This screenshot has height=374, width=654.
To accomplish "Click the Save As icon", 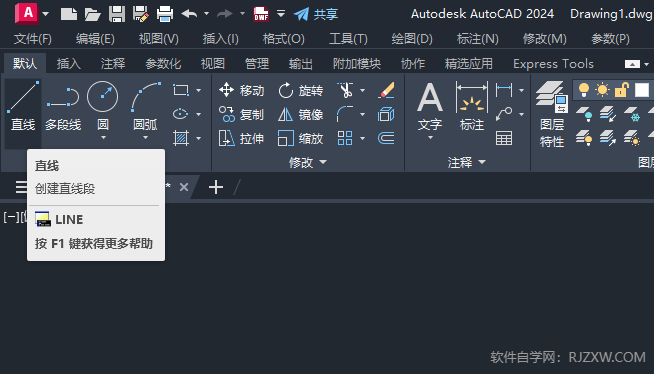I will click(x=141, y=14).
